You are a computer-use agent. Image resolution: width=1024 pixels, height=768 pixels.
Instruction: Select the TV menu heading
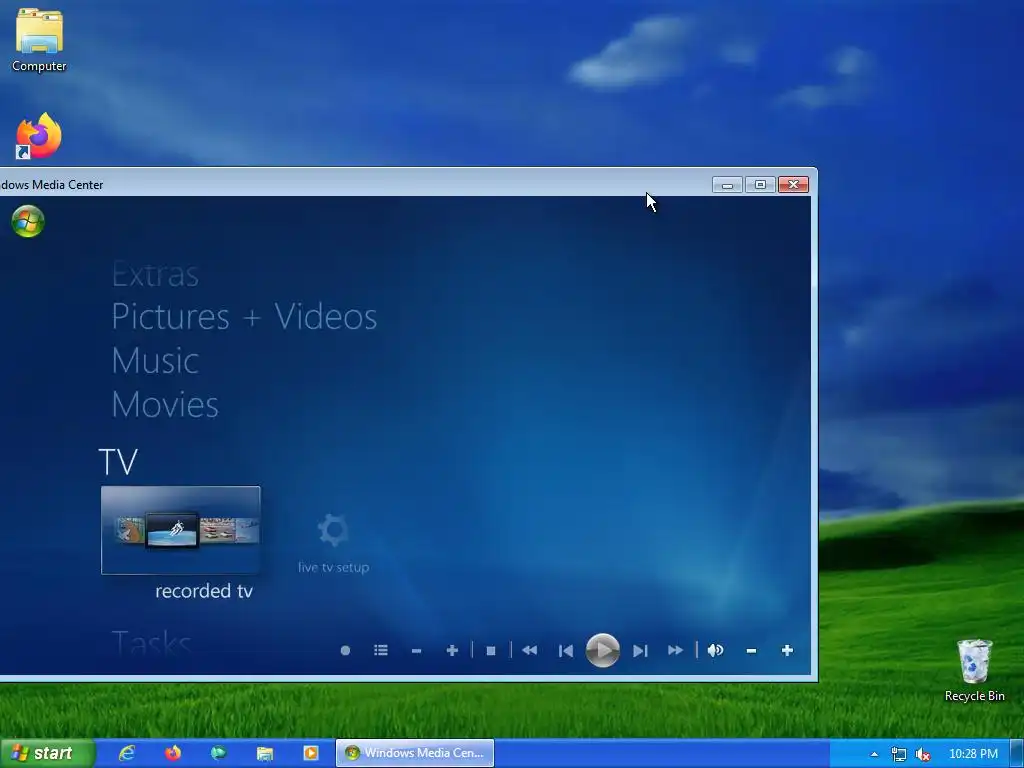point(118,462)
